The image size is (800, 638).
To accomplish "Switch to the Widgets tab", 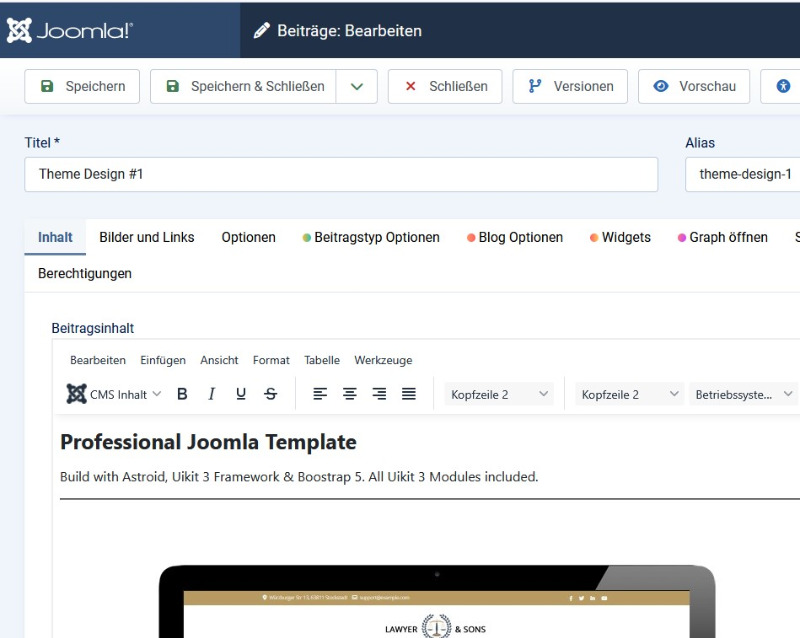I will click(x=620, y=237).
